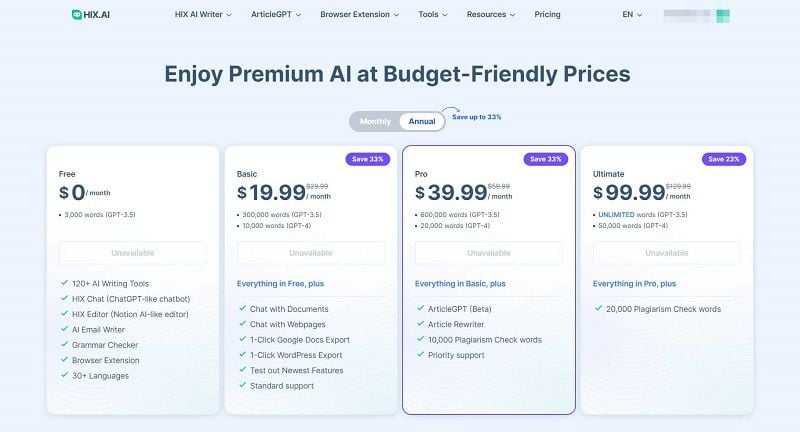
Task: Click the Unavailable button in Basic plan
Action: point(310,253)
